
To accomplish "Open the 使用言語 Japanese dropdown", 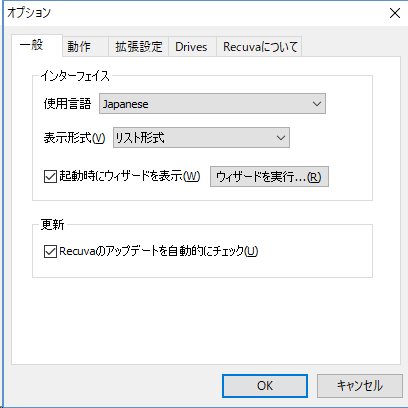I will 212,104.
